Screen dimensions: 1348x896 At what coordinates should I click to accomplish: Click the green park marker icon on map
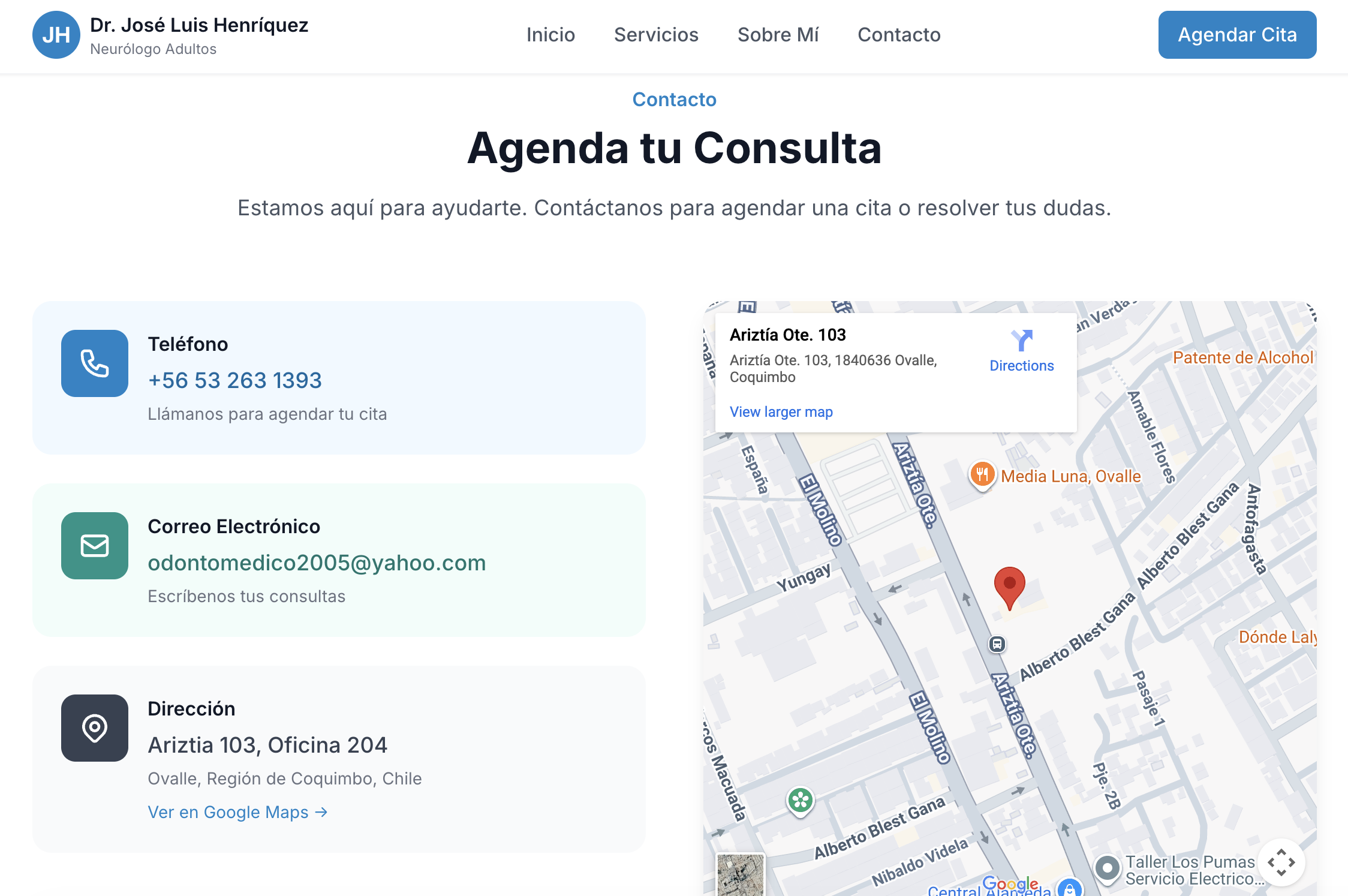(800, 800)
